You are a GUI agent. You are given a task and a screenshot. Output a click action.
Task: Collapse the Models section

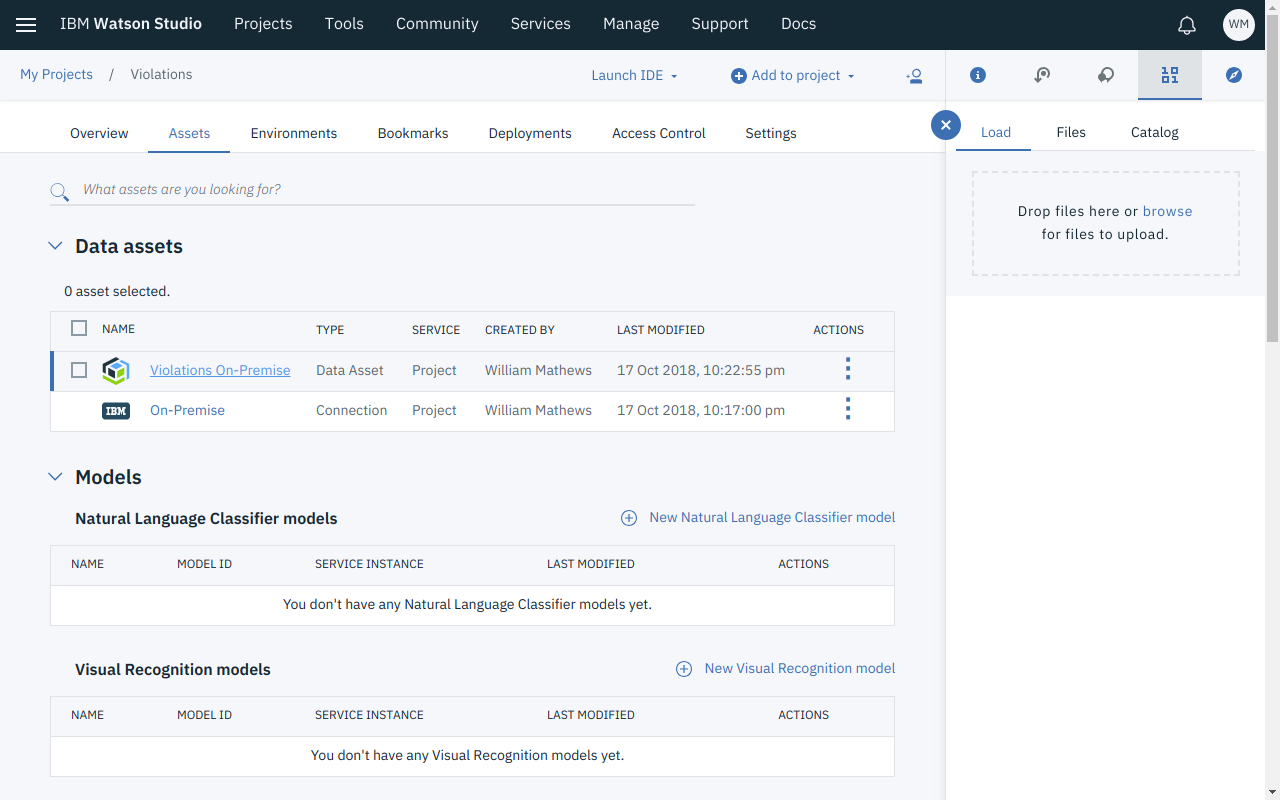pos(56,477)
